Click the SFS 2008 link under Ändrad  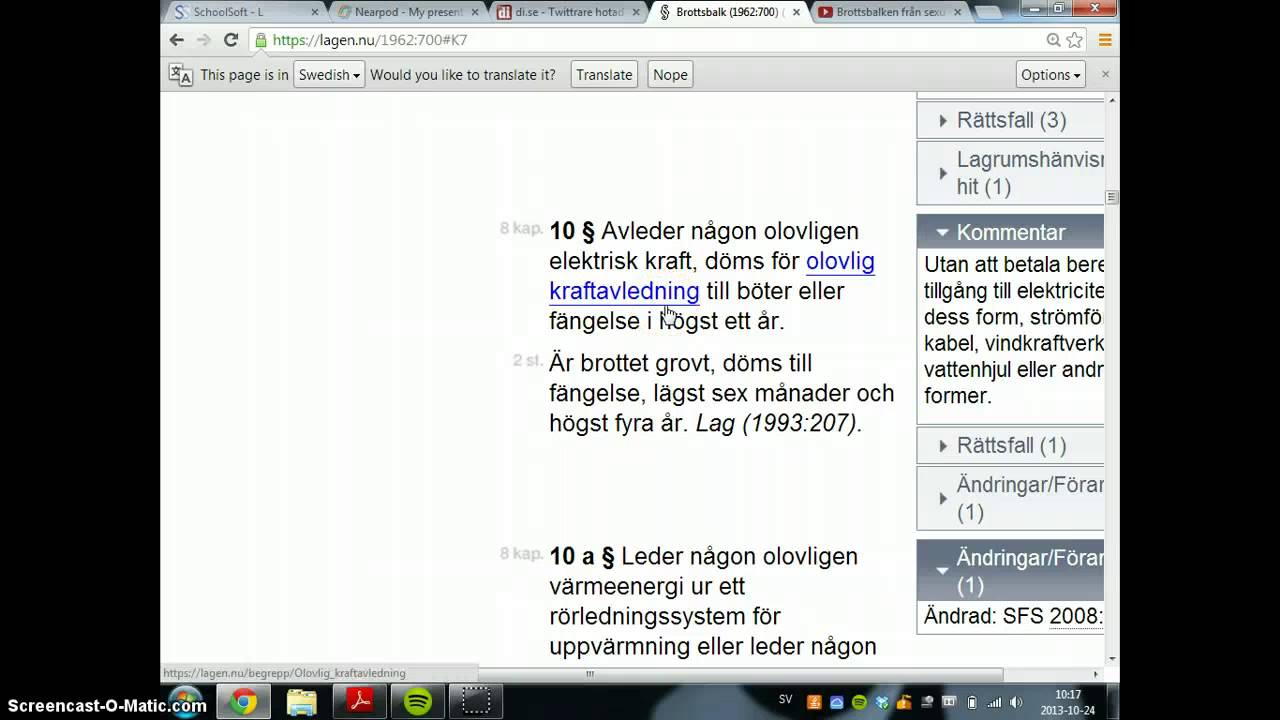tap(1076, 616)
